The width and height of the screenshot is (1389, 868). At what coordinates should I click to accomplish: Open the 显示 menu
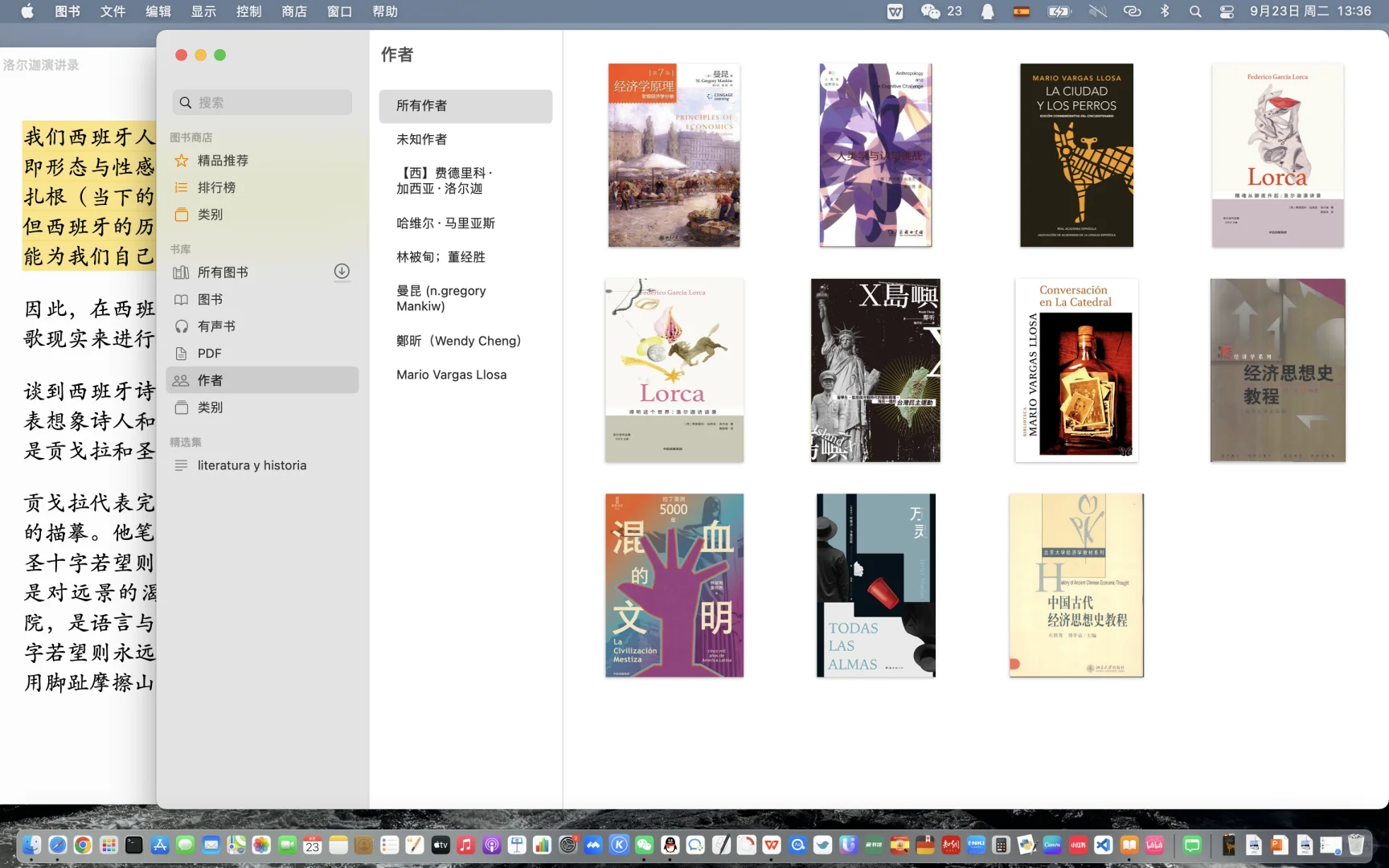pyautogui.click(x=203, y=11)
